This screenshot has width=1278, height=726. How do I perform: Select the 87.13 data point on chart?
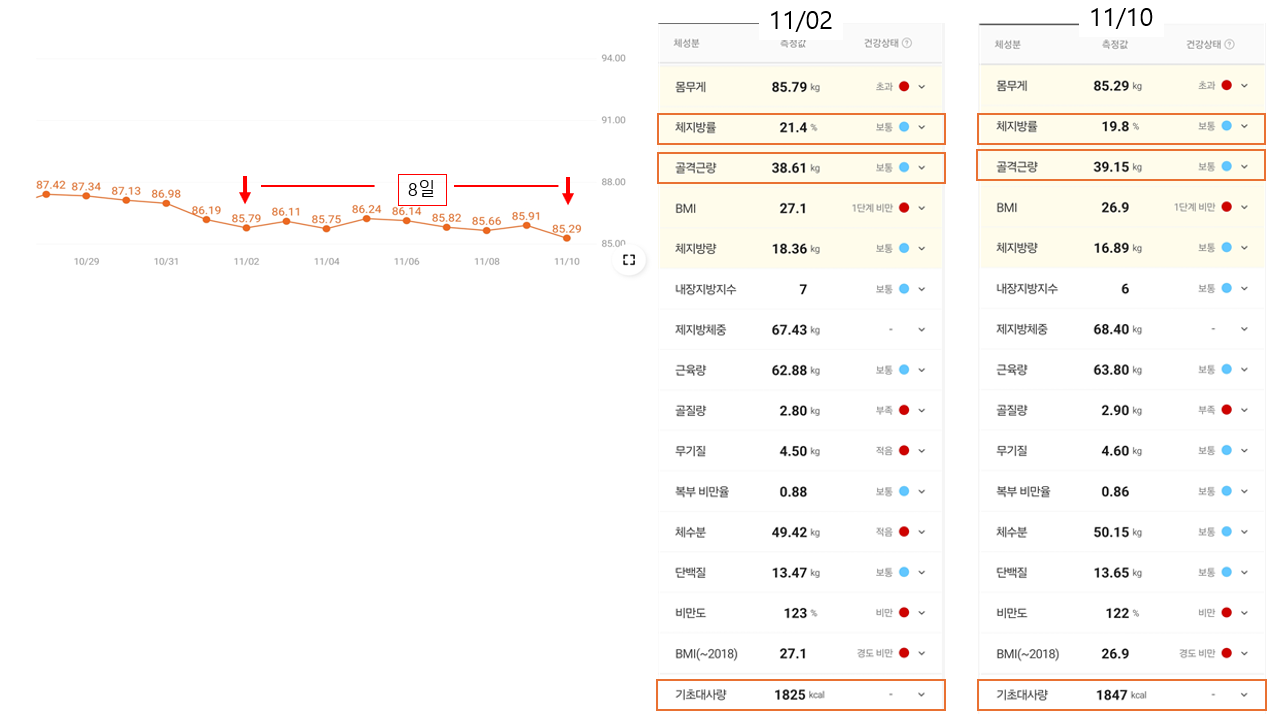tap(126, 200)
